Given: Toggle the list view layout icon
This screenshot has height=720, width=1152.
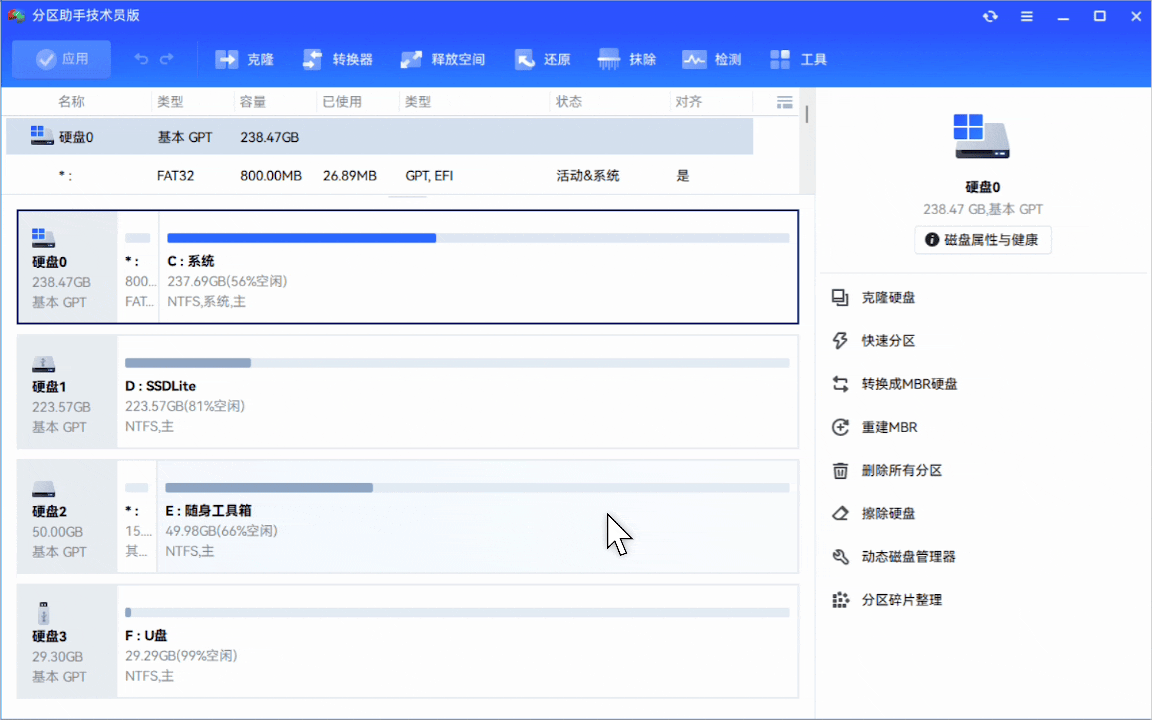Looking at the screenshot, I should click(x=785, y=101).
